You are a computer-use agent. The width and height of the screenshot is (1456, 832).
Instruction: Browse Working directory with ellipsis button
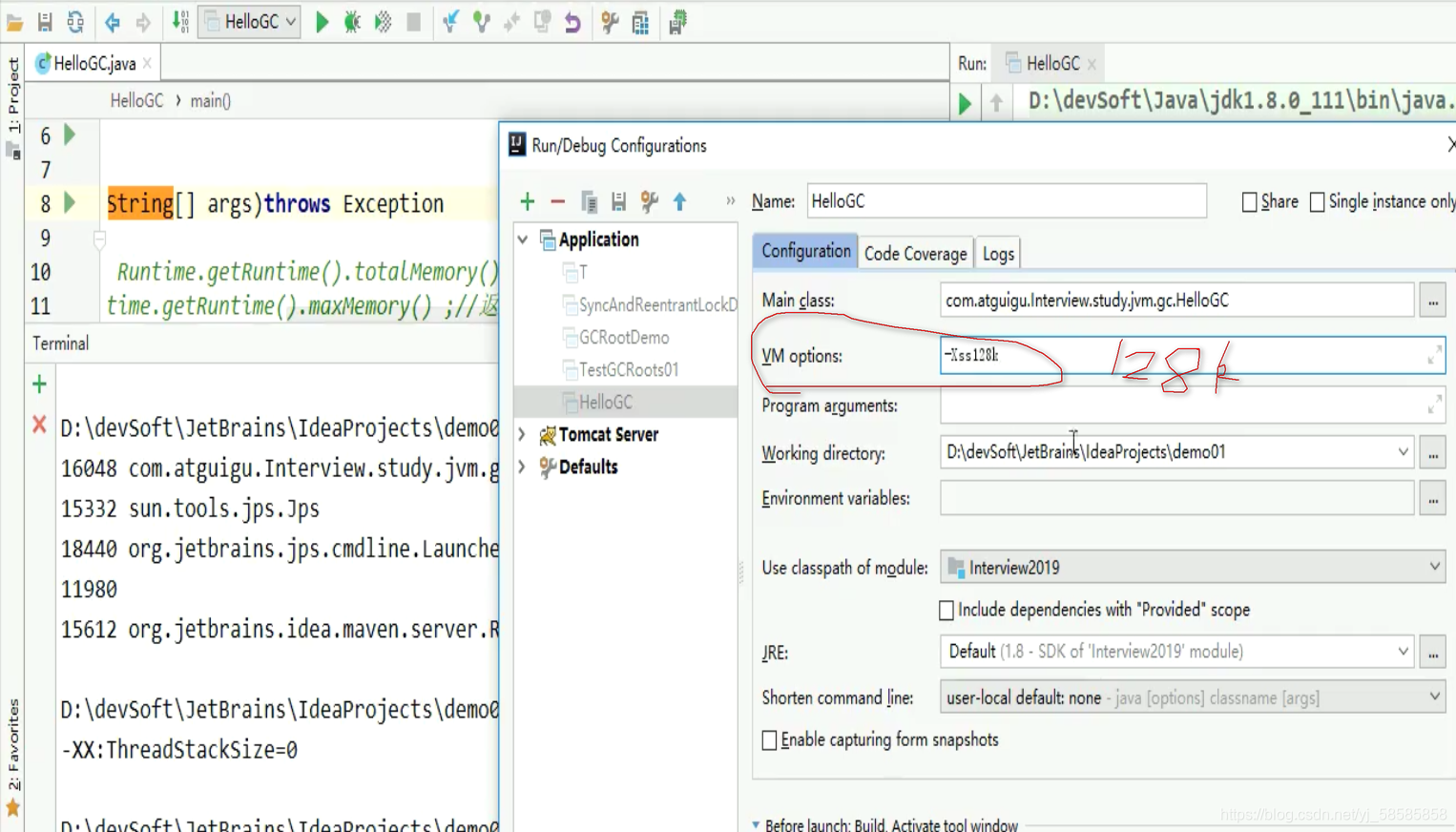coord(1433,453)
